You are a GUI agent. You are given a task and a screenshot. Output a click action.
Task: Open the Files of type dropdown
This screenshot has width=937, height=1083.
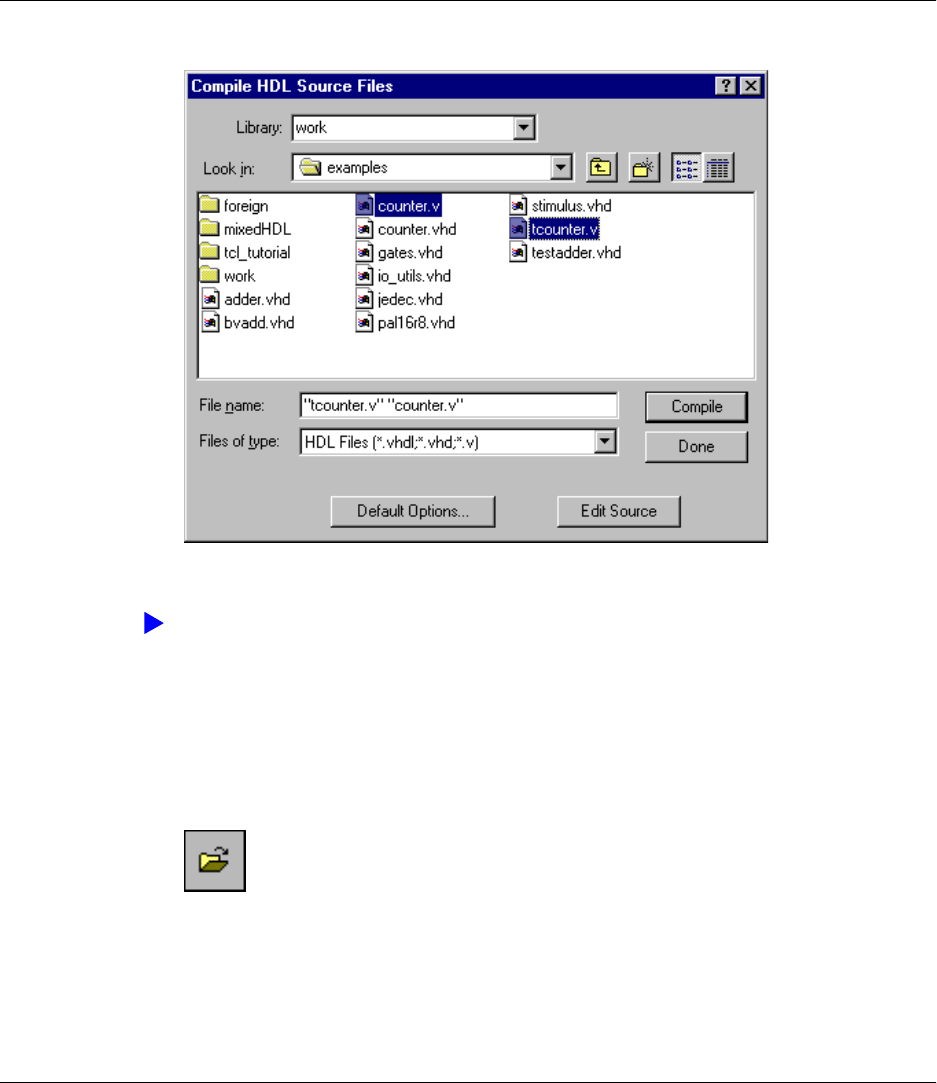tap(605, 442)
